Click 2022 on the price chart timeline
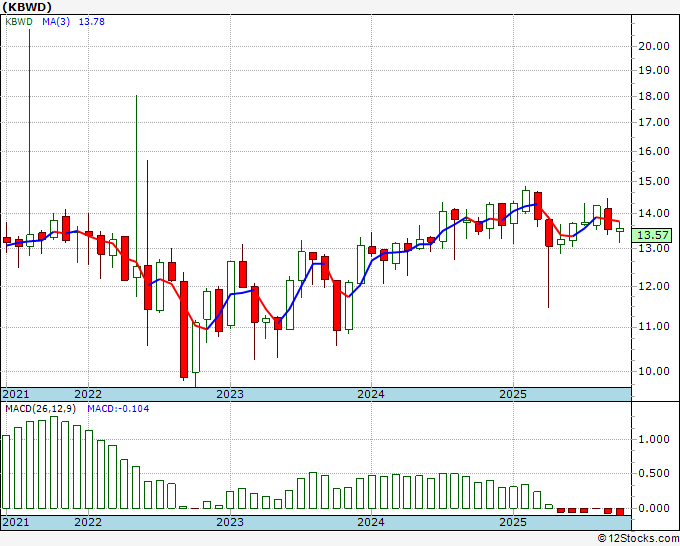680x546 pixels. coord(88,394)
